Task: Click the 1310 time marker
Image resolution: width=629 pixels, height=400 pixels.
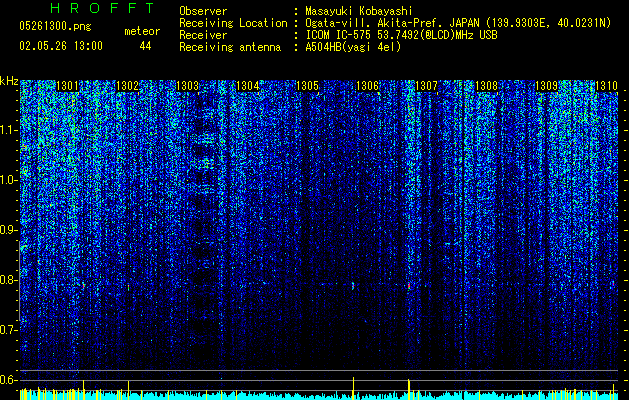Action: [x=606, y=86]
